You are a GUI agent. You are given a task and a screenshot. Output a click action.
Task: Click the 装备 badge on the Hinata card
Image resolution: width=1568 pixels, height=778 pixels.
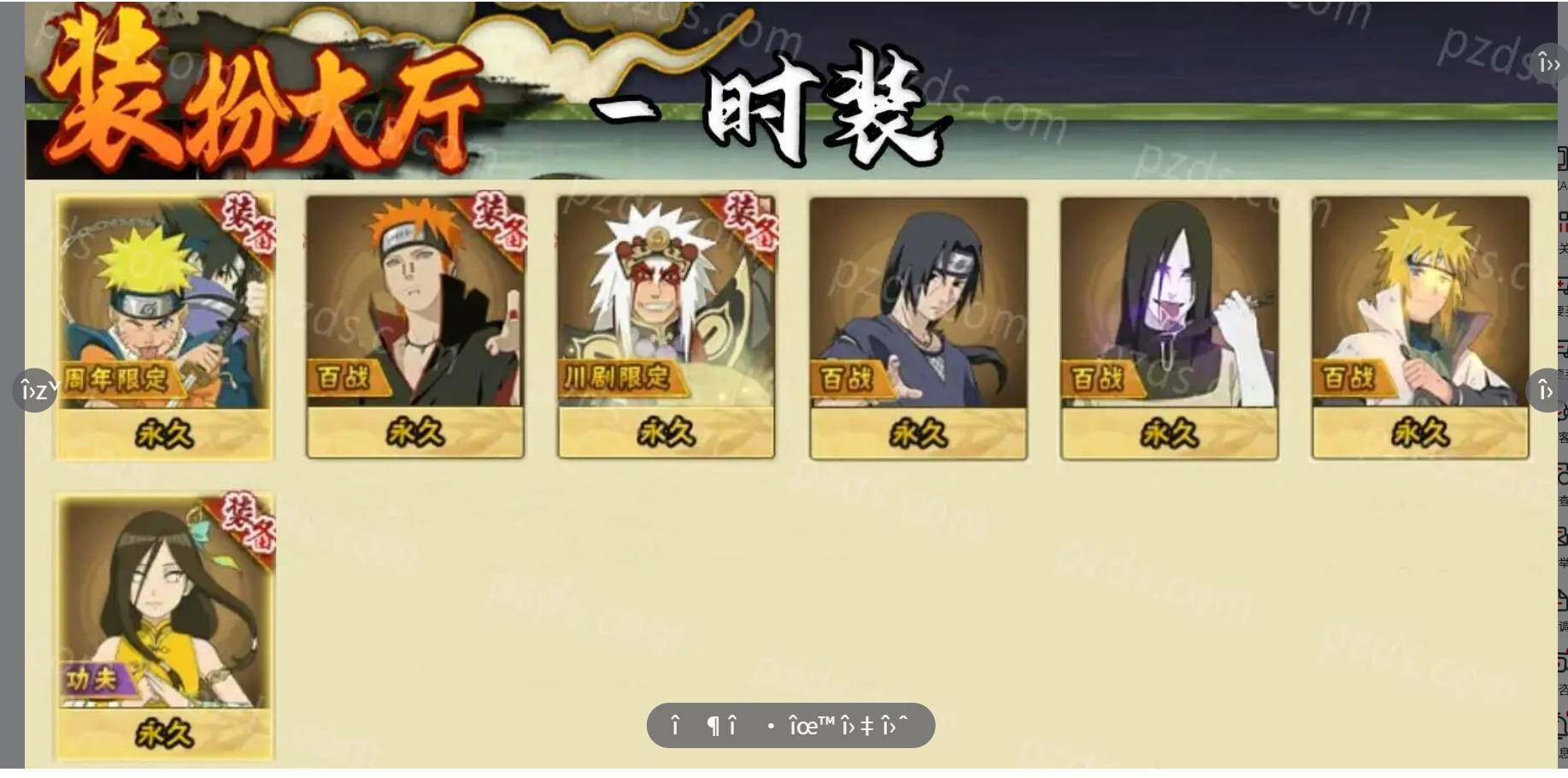(249, 522)
